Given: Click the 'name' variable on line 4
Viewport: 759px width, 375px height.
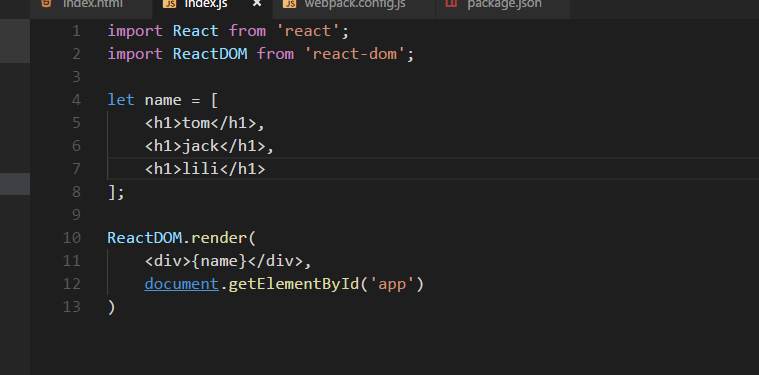Looking at the screenshot, I should 163,100.
